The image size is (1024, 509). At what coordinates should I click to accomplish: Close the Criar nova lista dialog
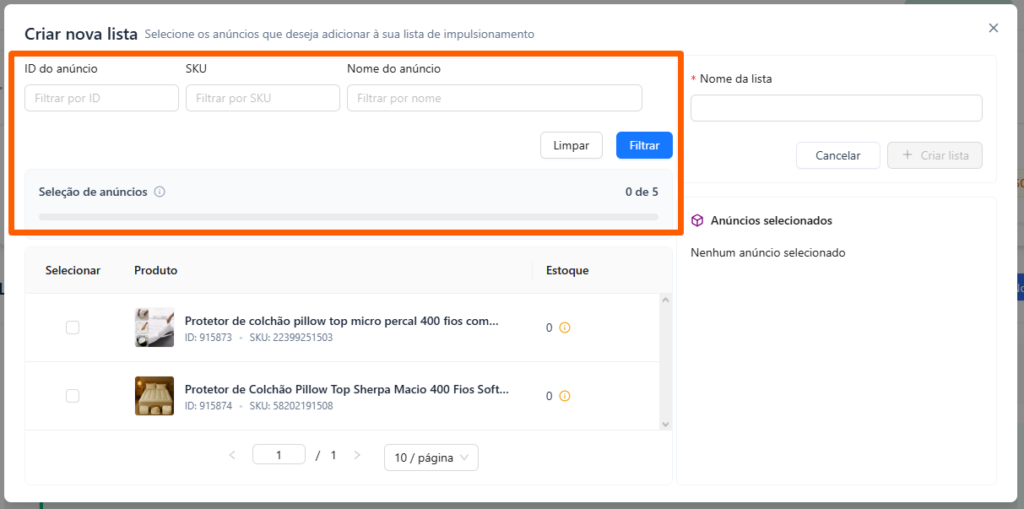[993, 28]
